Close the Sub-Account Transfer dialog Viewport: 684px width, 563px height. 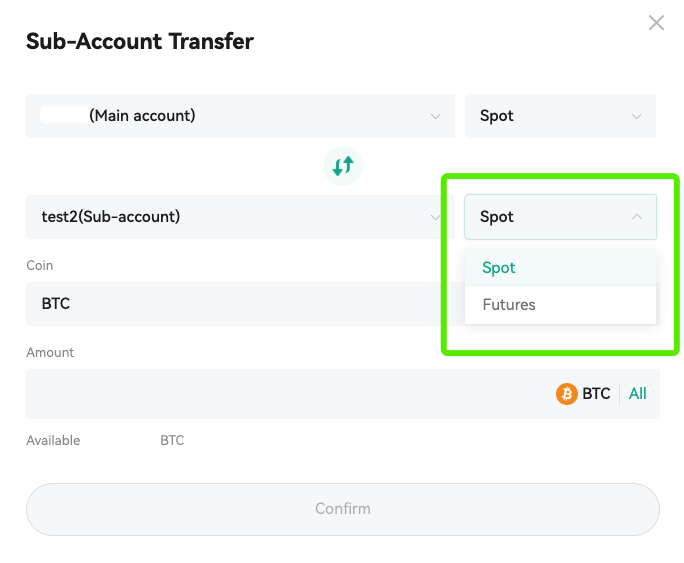point(656,23)
